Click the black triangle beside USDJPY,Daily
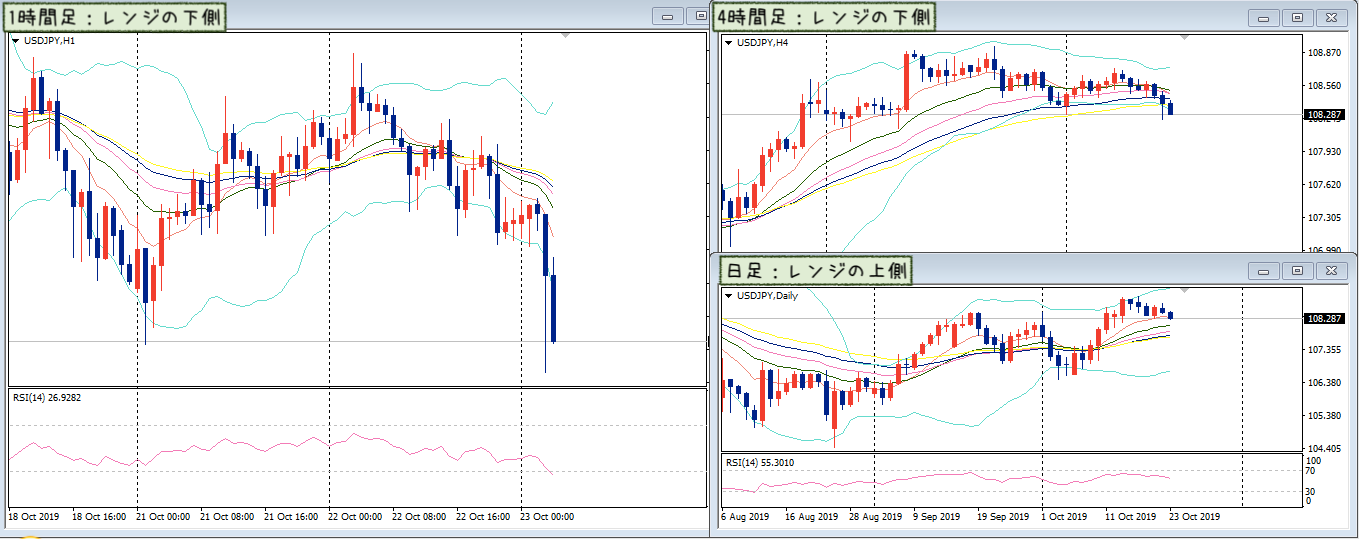 pyautogui.click(x=728, y=296)
